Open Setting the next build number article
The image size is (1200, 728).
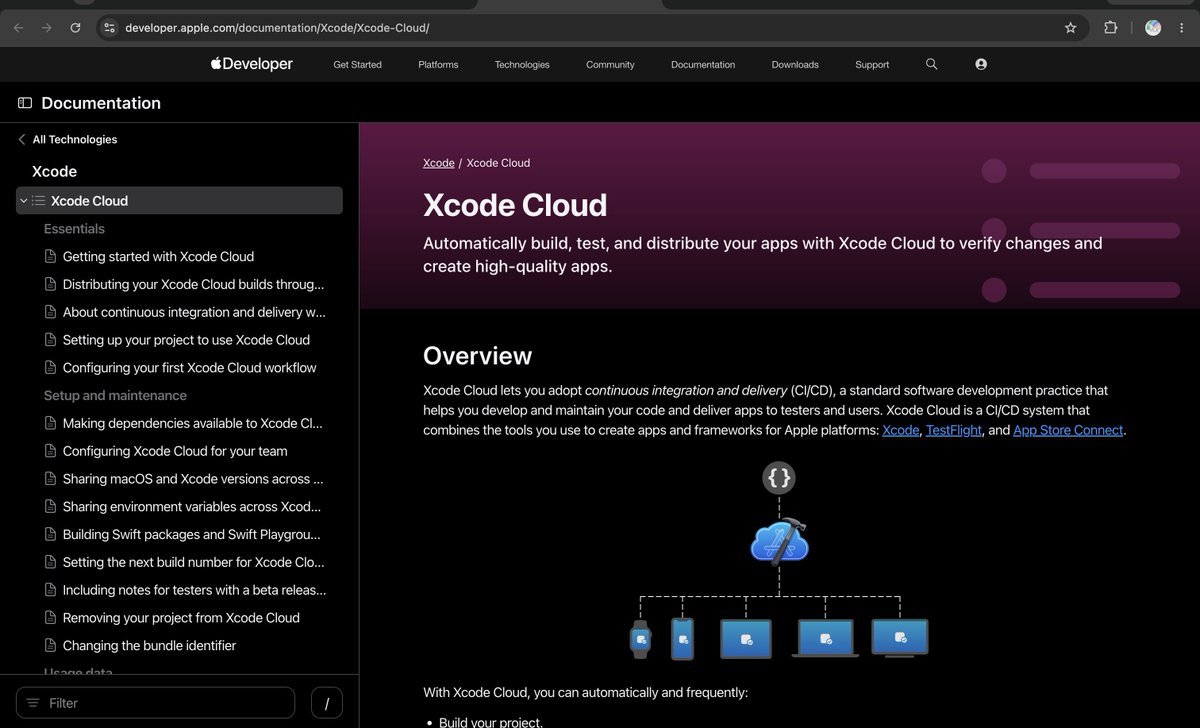(x=193, y=563)
